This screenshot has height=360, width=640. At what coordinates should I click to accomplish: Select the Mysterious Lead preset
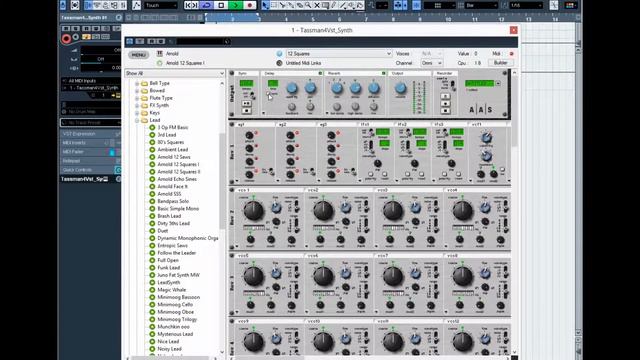point(175,334)
